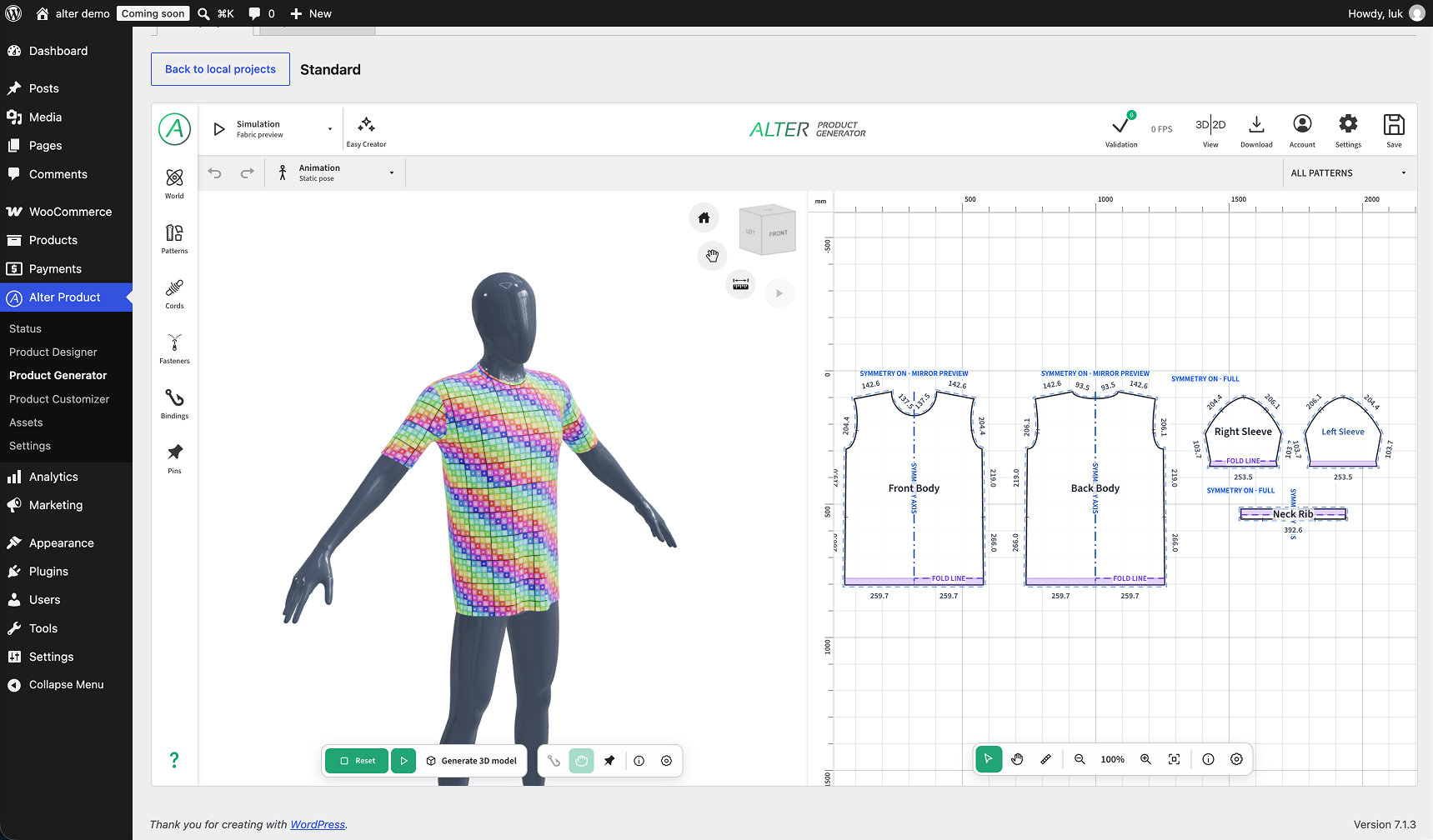Select the Front Body pattern piece

coord(914,488)
